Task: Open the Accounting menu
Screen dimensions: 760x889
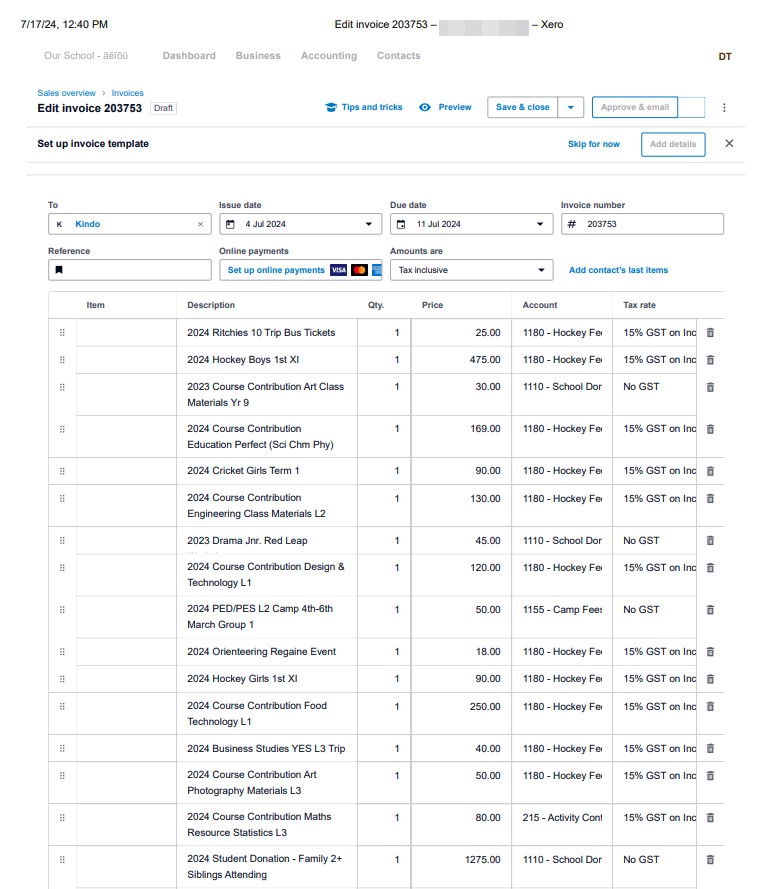Action: tap(329, 56)
